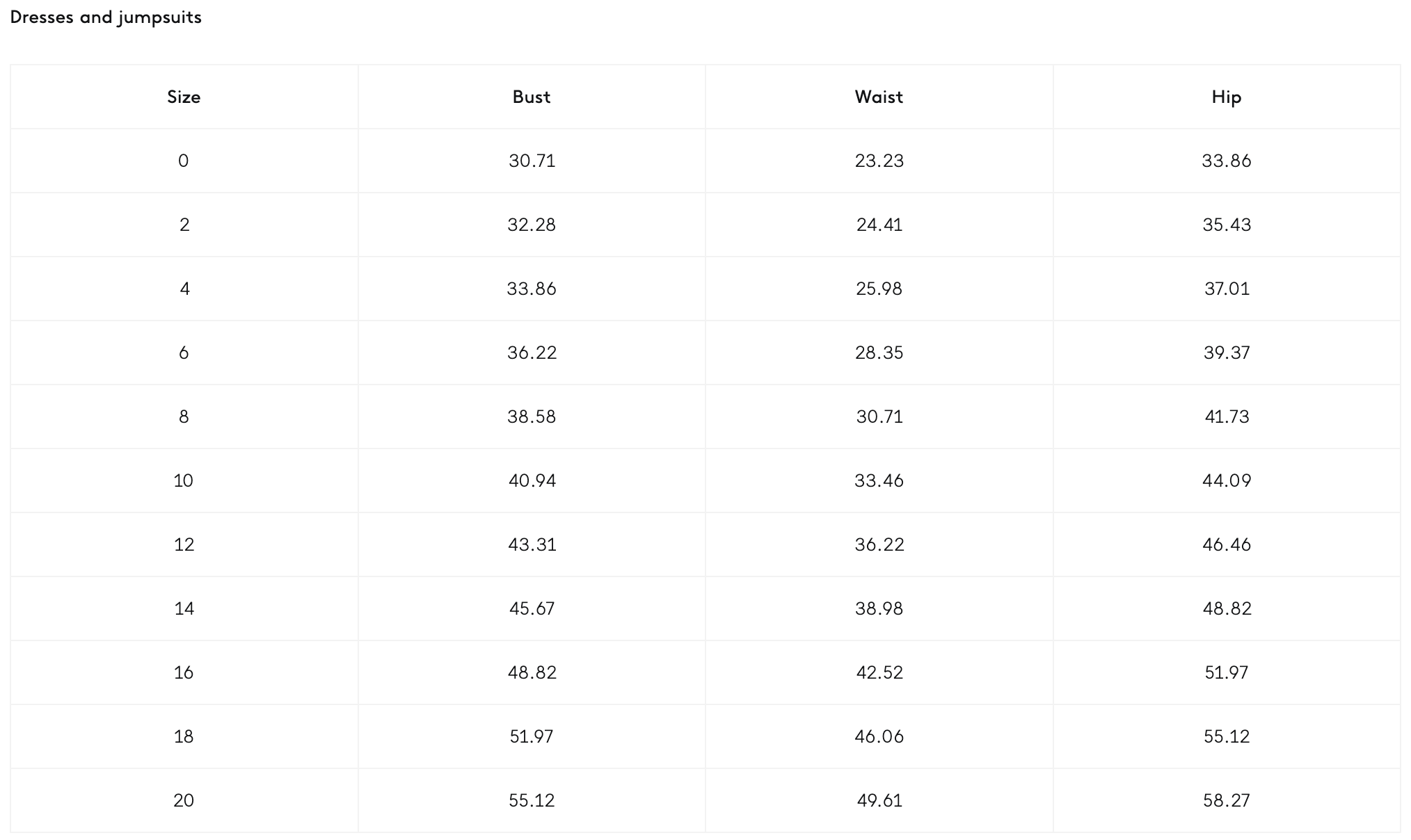Click the waist value 38.98
The width and height of the screenshot is (1411, 840).
point(879,608)
